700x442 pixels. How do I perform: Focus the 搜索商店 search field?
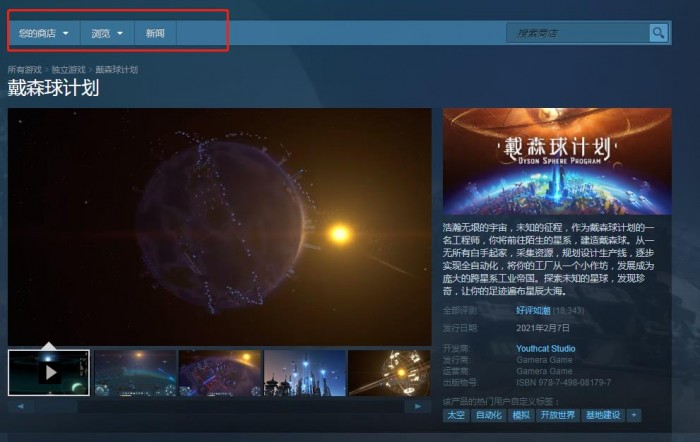pyautogui.click(x=578, y=33)
